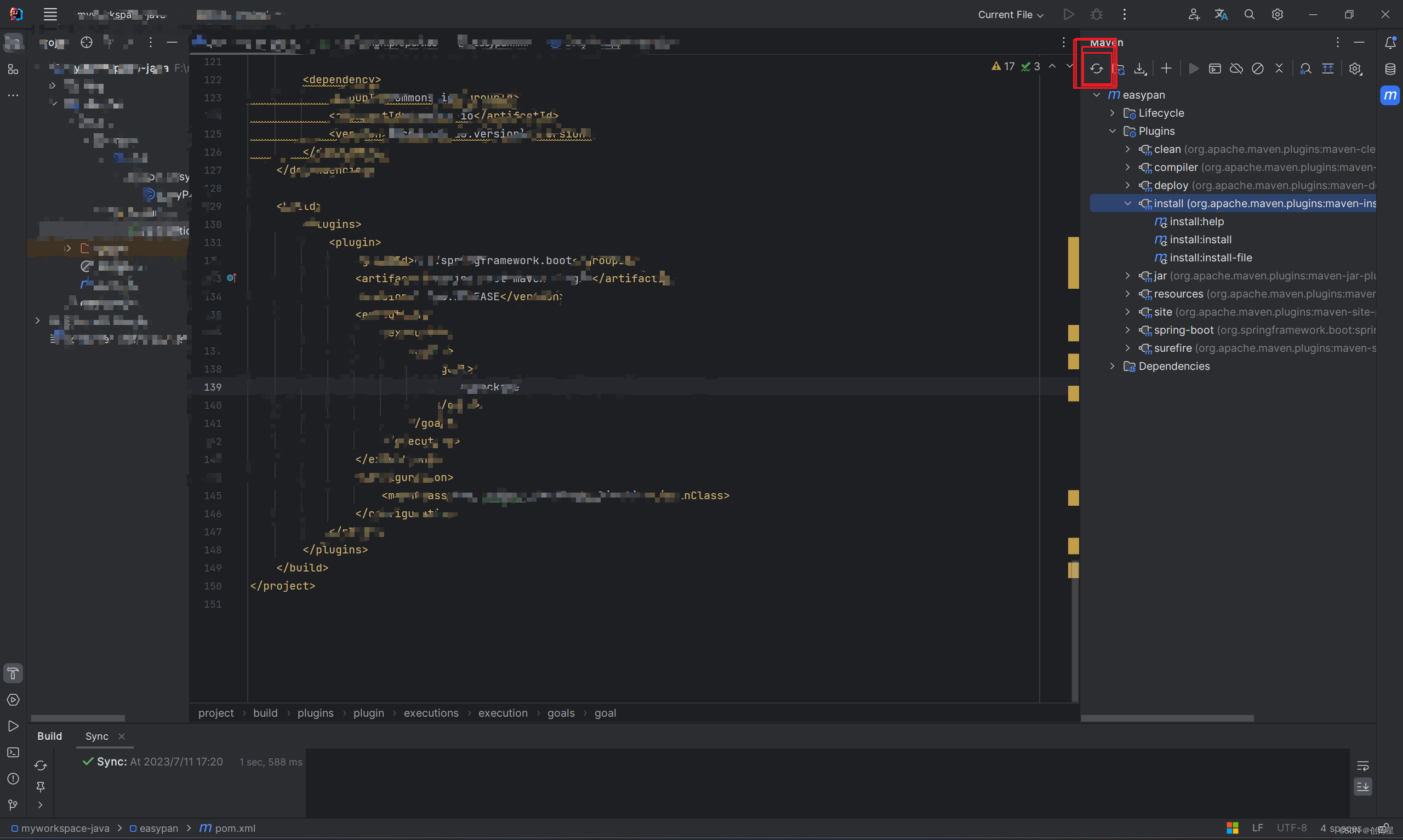Open the Git tool window

[13, 805]
